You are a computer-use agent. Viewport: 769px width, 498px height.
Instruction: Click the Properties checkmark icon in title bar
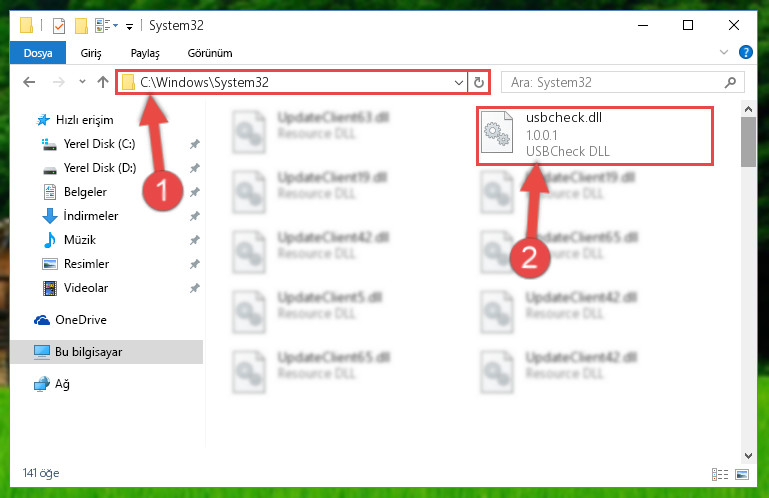58,26
